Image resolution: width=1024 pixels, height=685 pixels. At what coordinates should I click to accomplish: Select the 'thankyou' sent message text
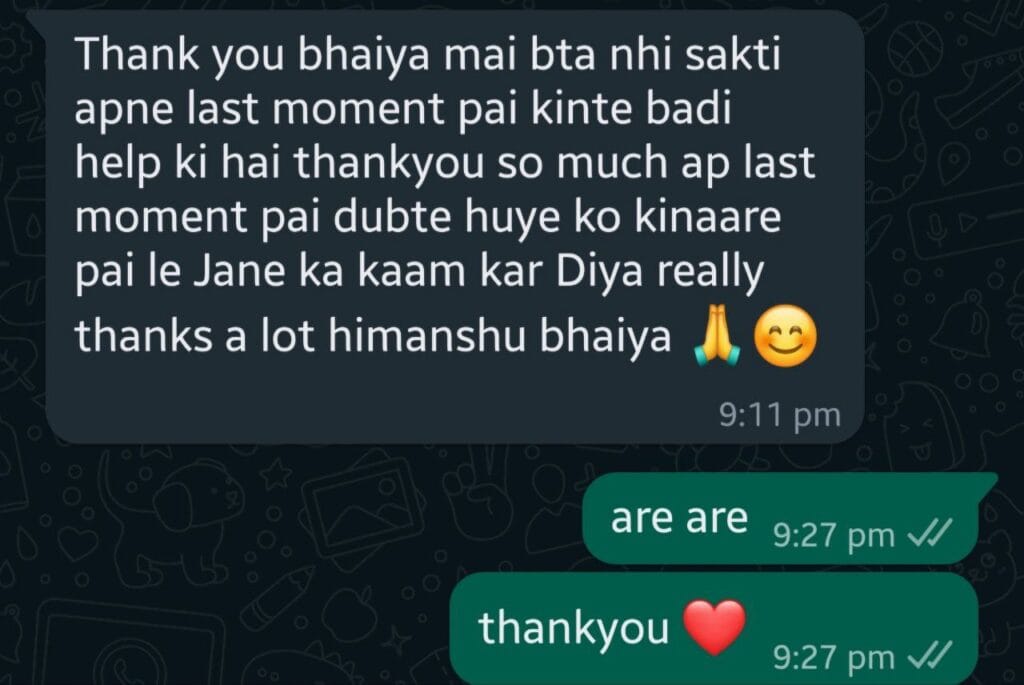coord(573,628)
